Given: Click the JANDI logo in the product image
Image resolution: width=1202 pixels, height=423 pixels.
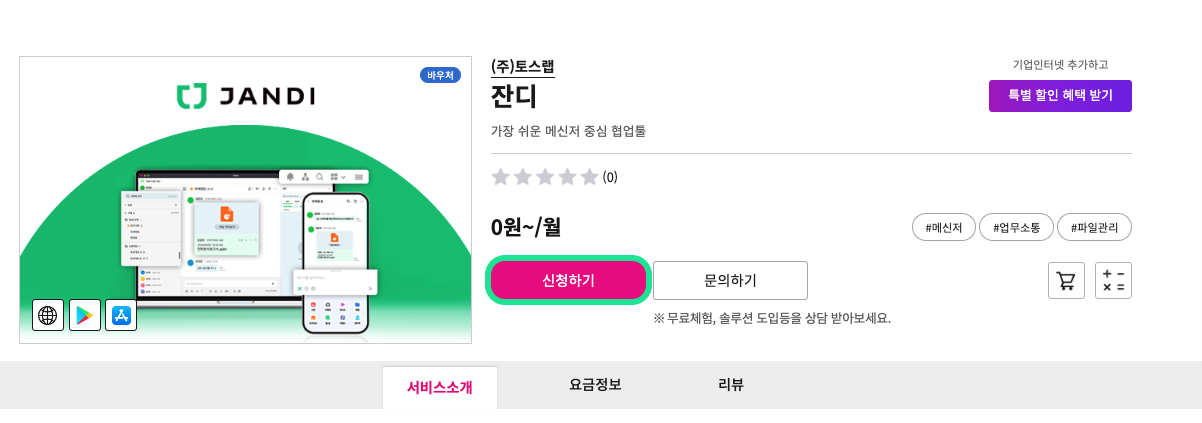Looking at the screenshot, I should [x=245, y=96].
